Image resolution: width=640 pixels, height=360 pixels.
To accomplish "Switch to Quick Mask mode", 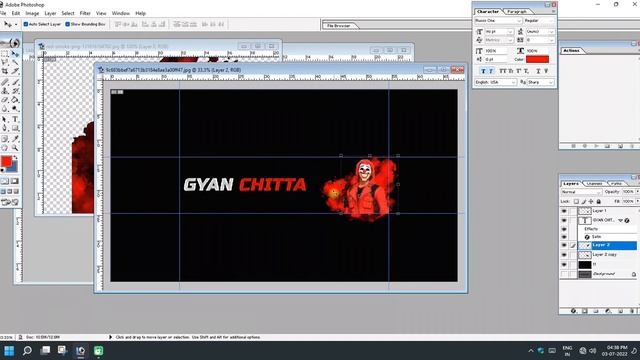I will click(x=15, y=181).
